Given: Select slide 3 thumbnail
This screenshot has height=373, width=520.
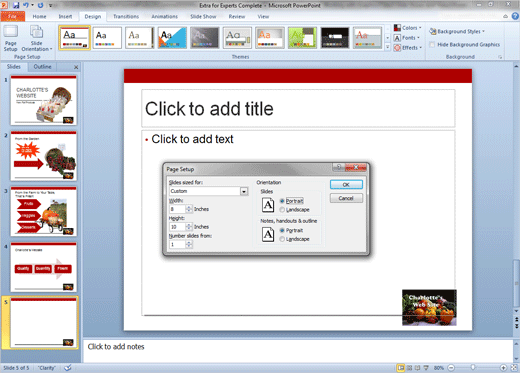Looking at the screenshot, I should [44, 212].
